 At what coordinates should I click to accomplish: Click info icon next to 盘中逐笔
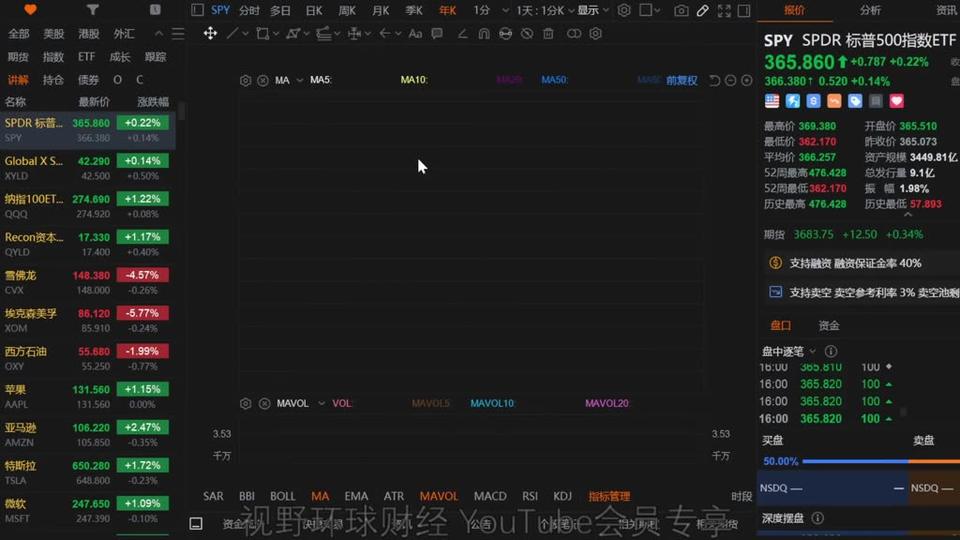(831, 351)
